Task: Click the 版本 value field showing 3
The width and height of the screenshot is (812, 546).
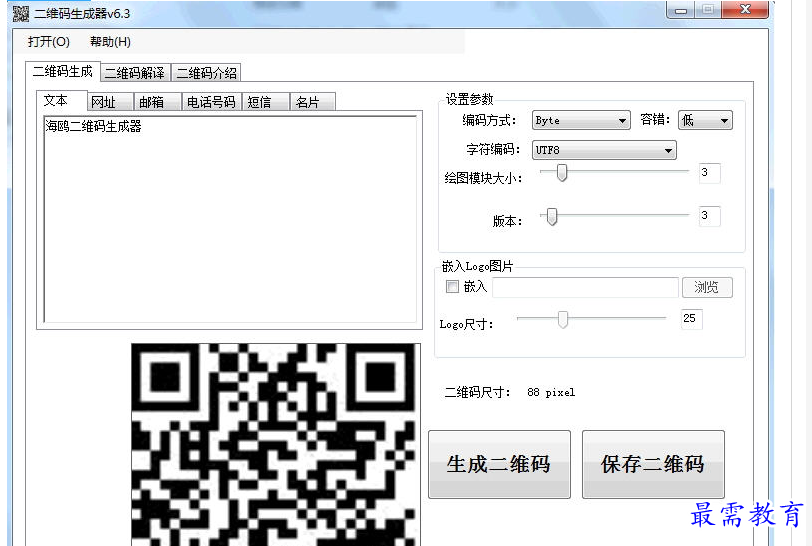Action: pyautogui.click(x=709, y=216)
